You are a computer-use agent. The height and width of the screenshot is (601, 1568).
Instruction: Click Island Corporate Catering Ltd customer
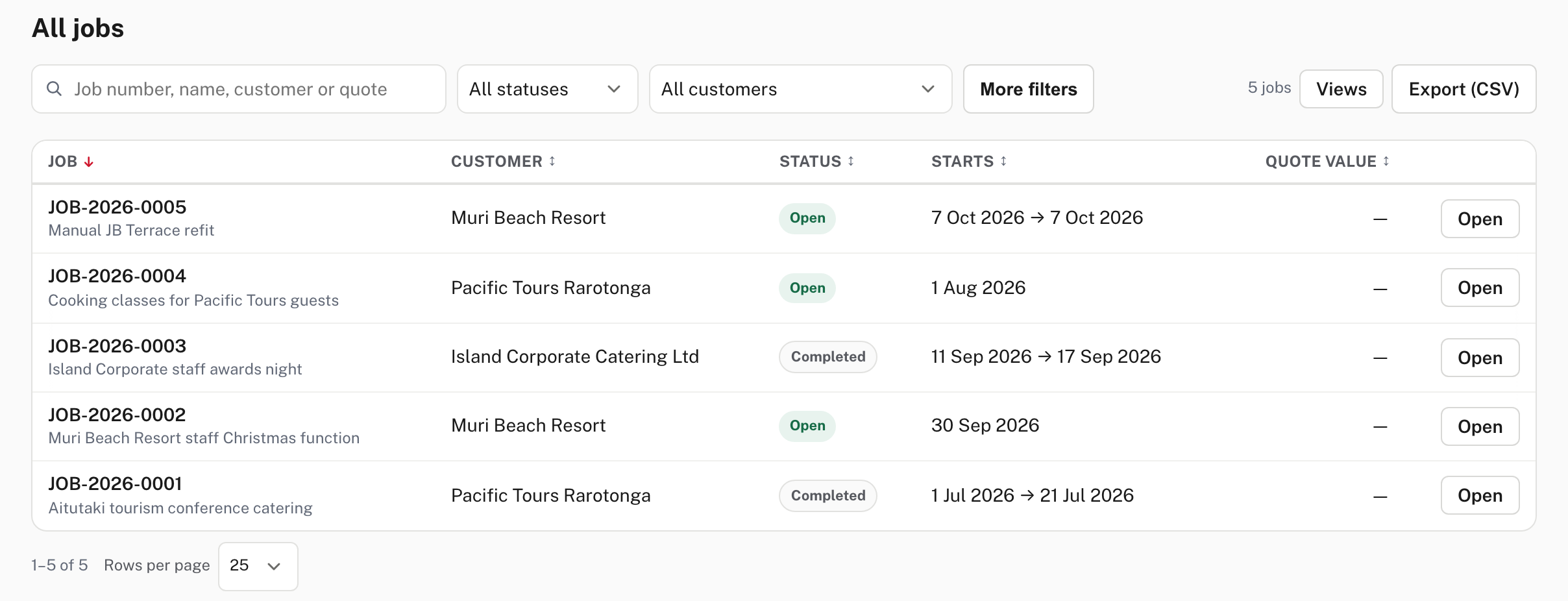click(575, 356)
